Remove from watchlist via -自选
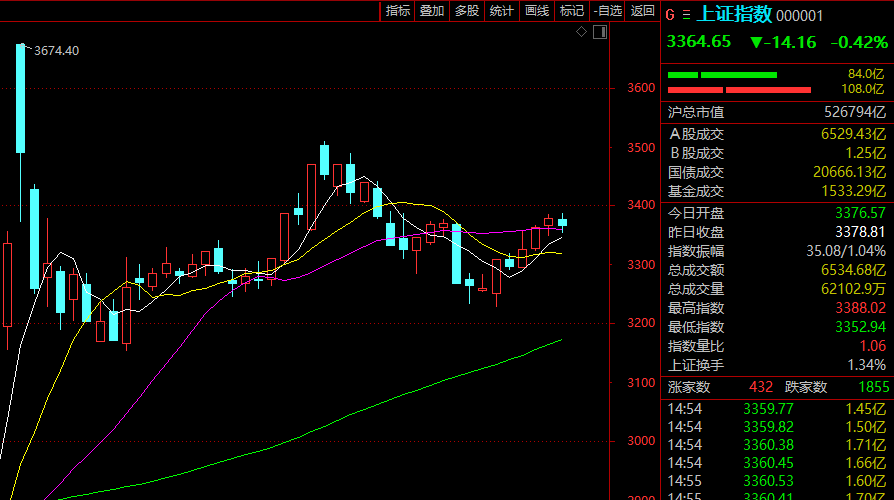This screenshot has height=500, width=894. point(607,11)
